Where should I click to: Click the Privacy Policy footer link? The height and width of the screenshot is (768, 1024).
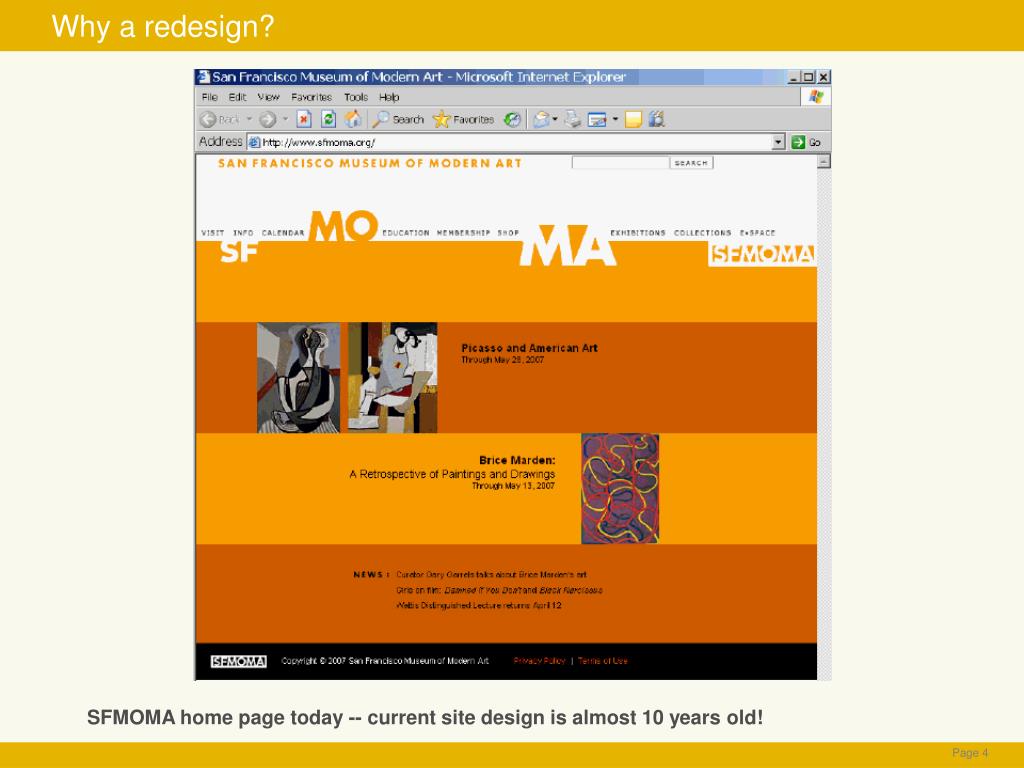539,661
